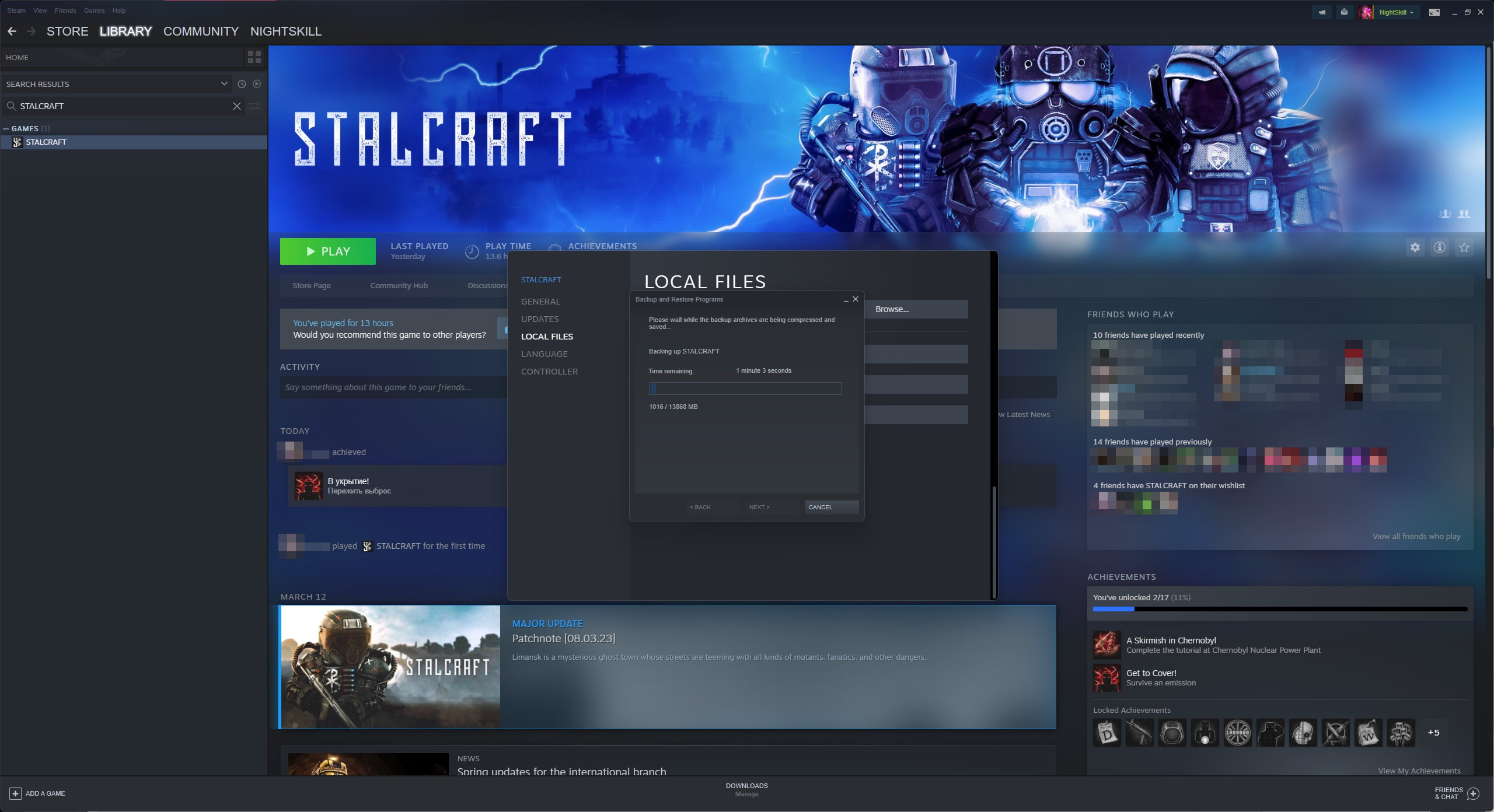The width and height of the screenshot is (1494, 812).
Task: Open Downloads Manage at bottom
Action: (x=746, y=790)
